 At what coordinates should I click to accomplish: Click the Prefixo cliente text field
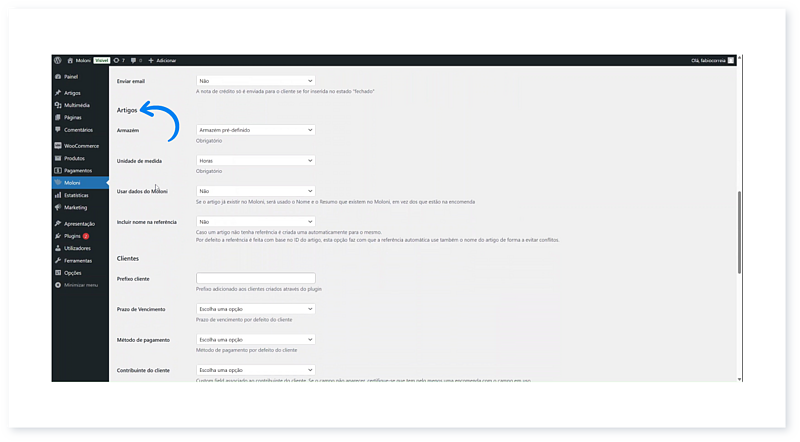(x=255, y=278)
